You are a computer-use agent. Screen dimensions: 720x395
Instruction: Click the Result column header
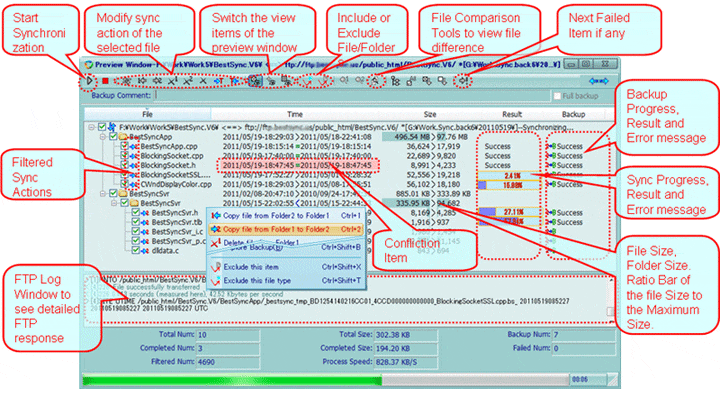[x=512, y=114]
